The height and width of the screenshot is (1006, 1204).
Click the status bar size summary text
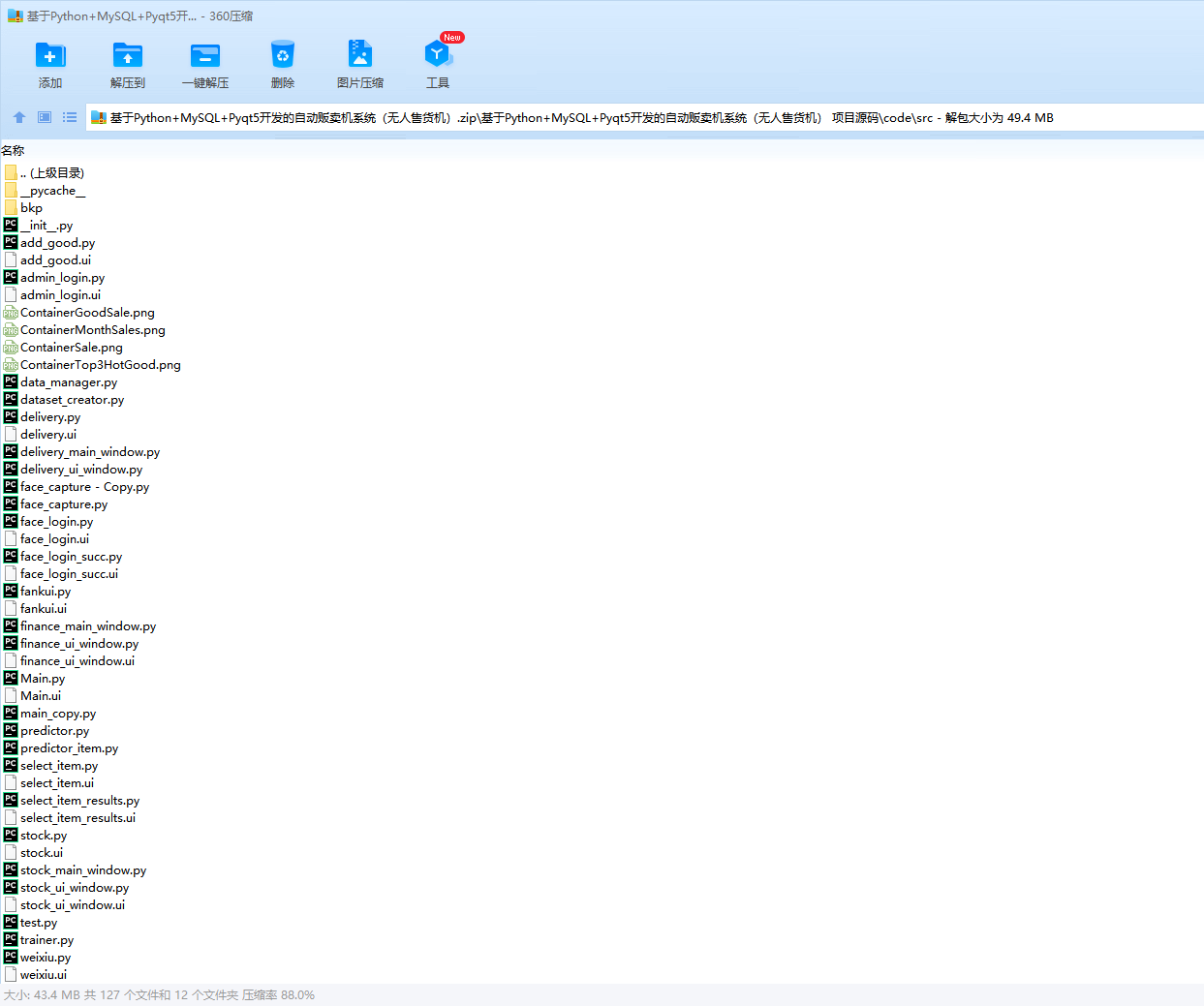[159, 994]
